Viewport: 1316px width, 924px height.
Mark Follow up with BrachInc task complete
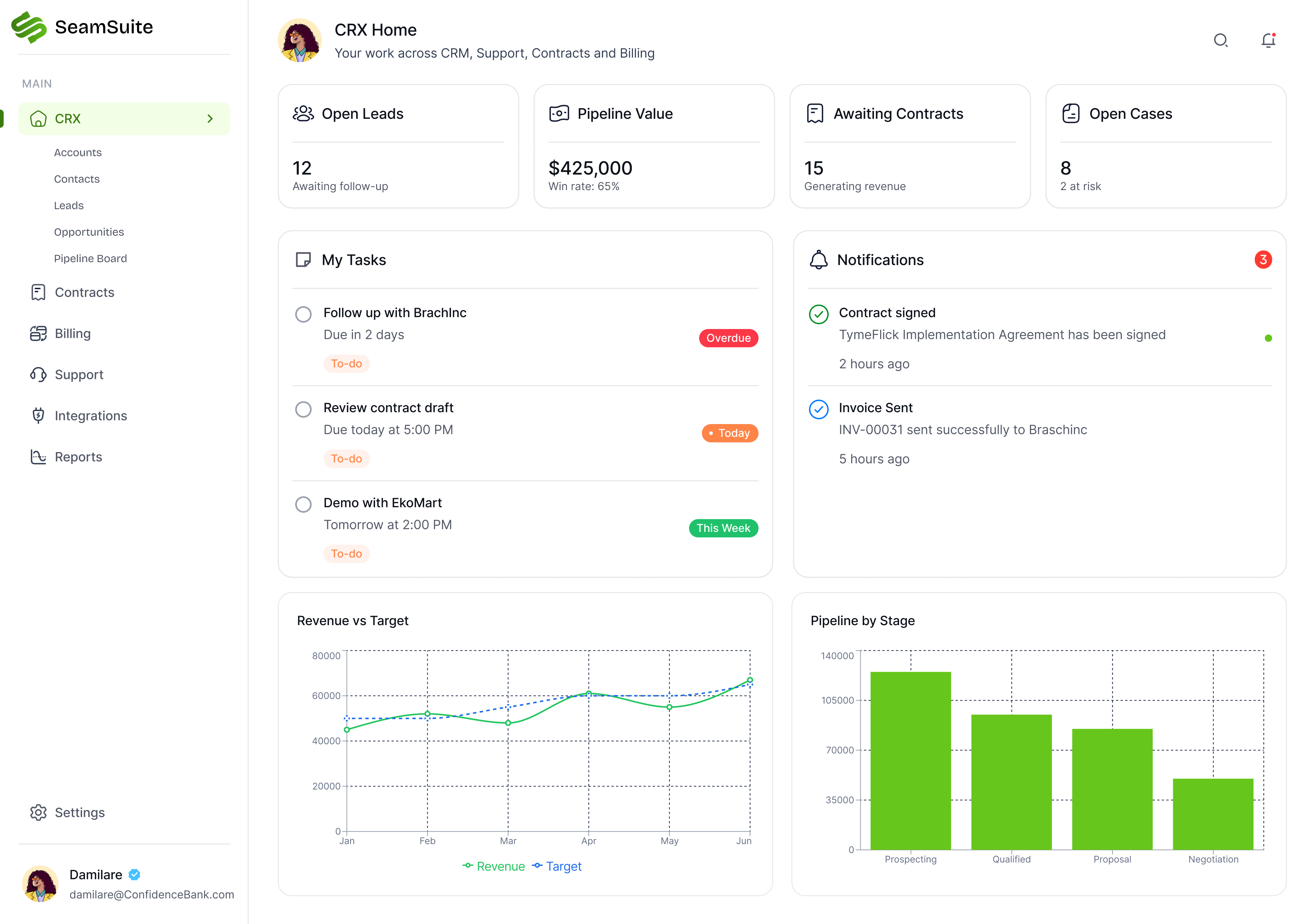point(303,314)
